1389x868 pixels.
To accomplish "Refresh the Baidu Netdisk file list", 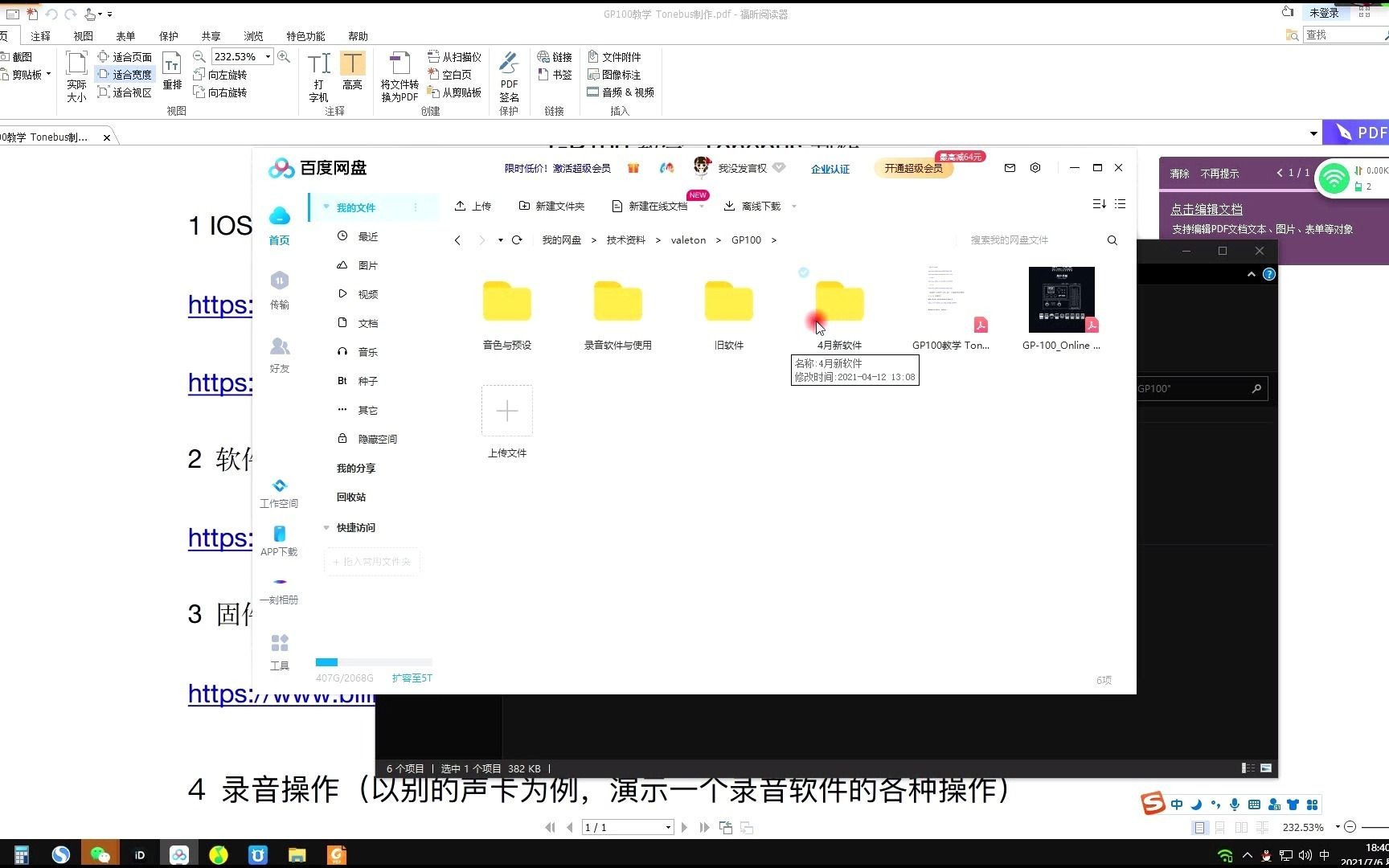I will [x=517, y=240].
